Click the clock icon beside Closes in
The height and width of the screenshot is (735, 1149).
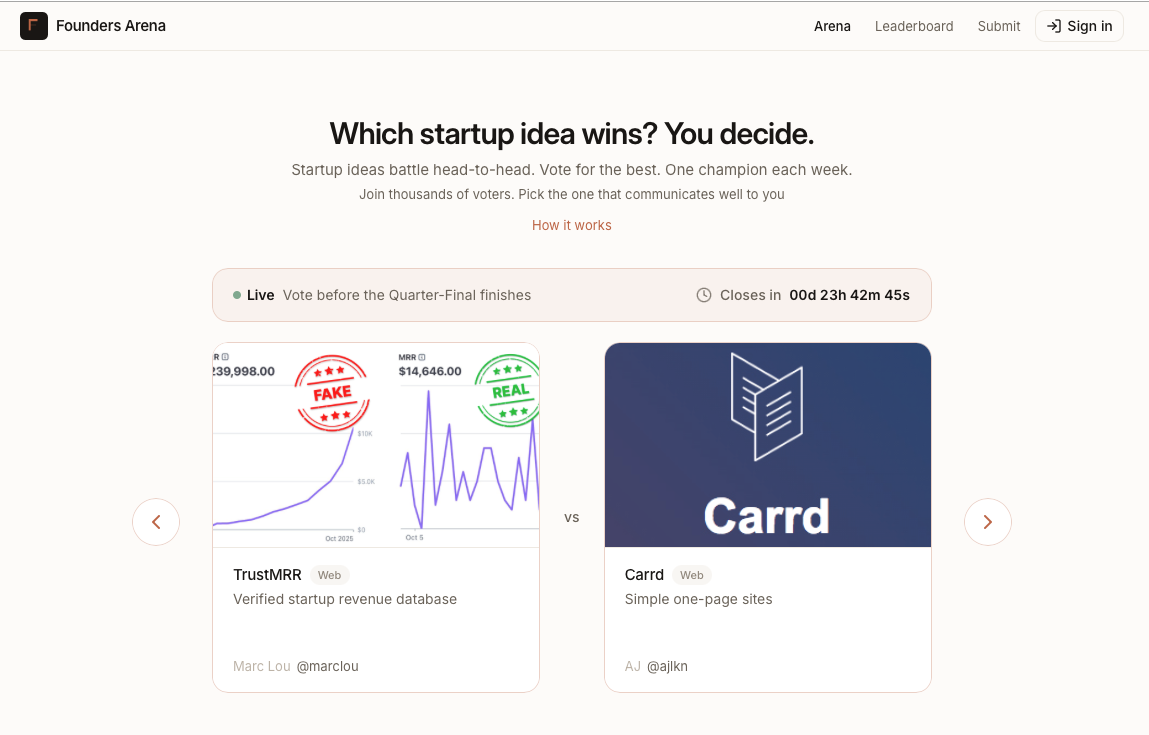704,295
